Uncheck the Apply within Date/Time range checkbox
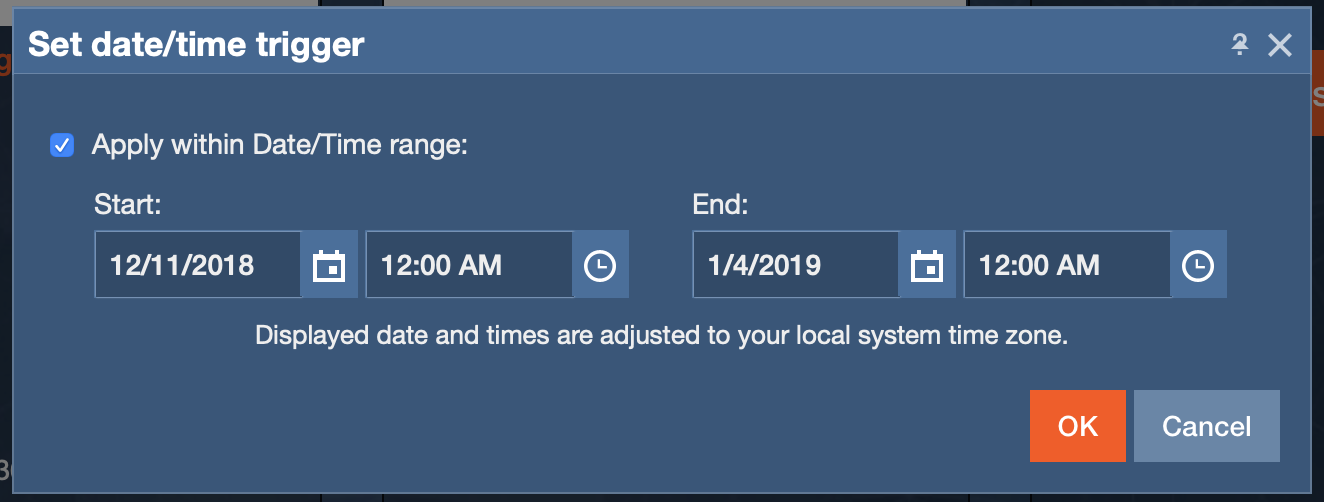The image size is (1324, 502). click(x=62, y=146)
